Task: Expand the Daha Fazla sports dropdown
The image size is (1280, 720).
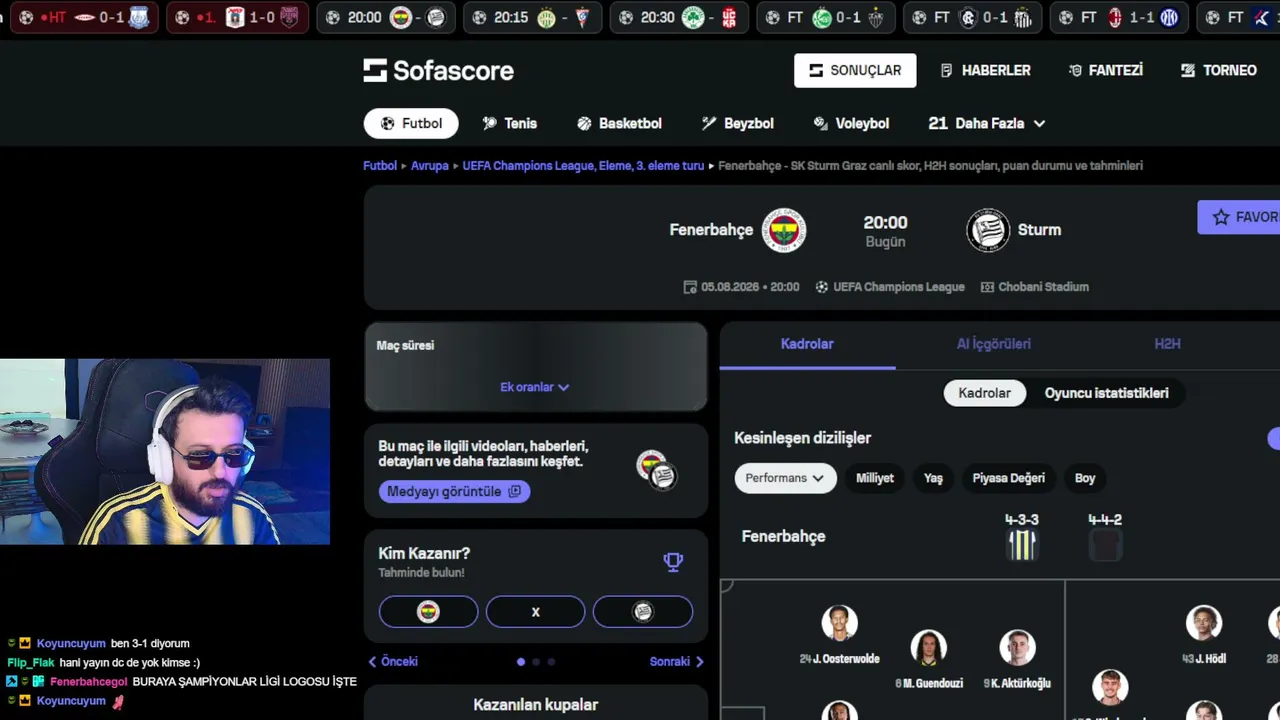Action: pyautogui.click(x=987, y=123)
